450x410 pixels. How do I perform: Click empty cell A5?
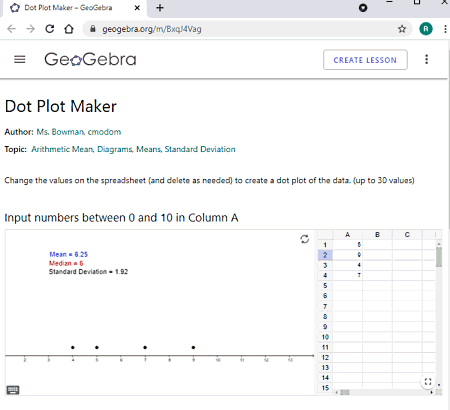click(x=347, y=286)
